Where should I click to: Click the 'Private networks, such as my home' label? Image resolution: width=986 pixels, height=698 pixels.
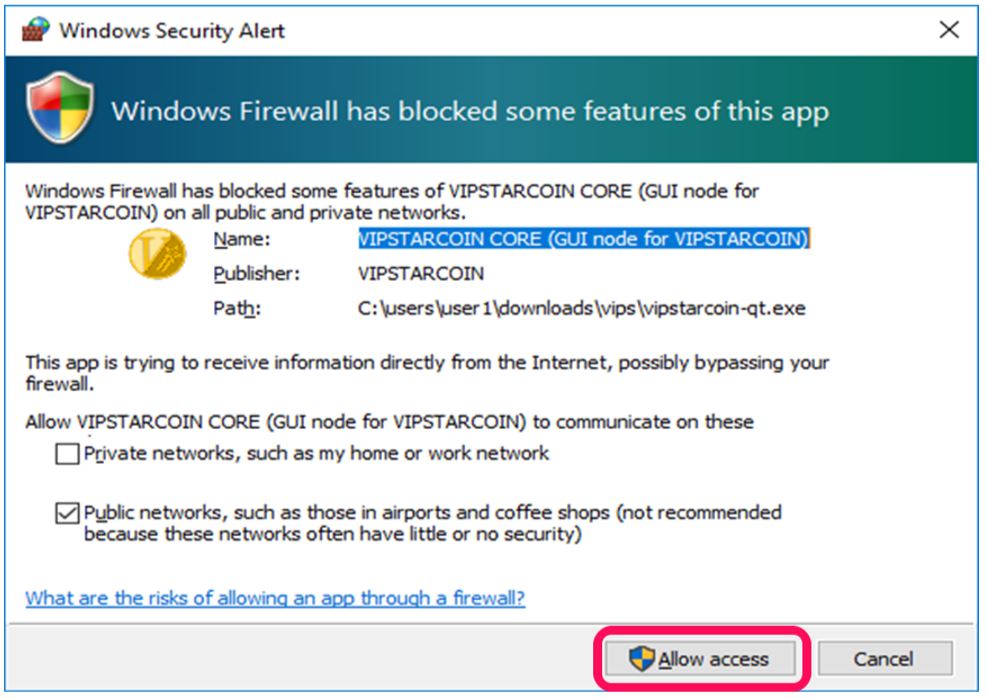pyautogui.click(x=317, y=454)
